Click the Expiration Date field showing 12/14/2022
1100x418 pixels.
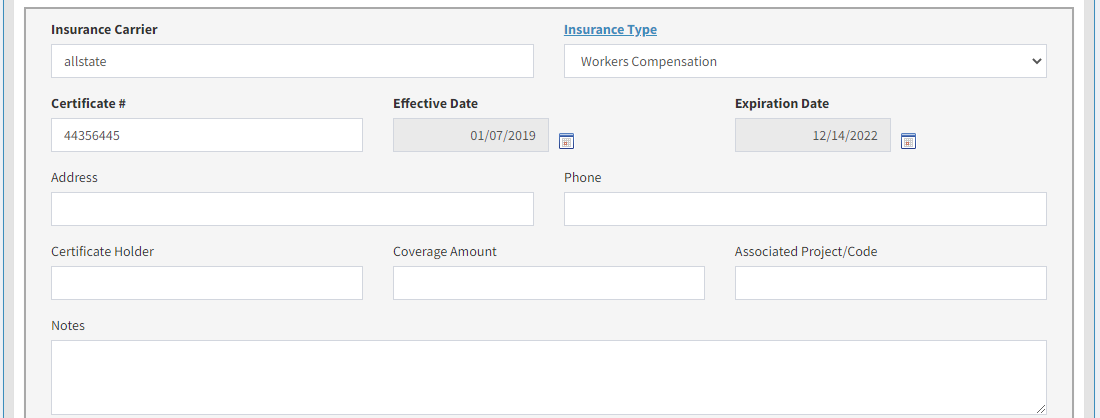click(812, 135)
